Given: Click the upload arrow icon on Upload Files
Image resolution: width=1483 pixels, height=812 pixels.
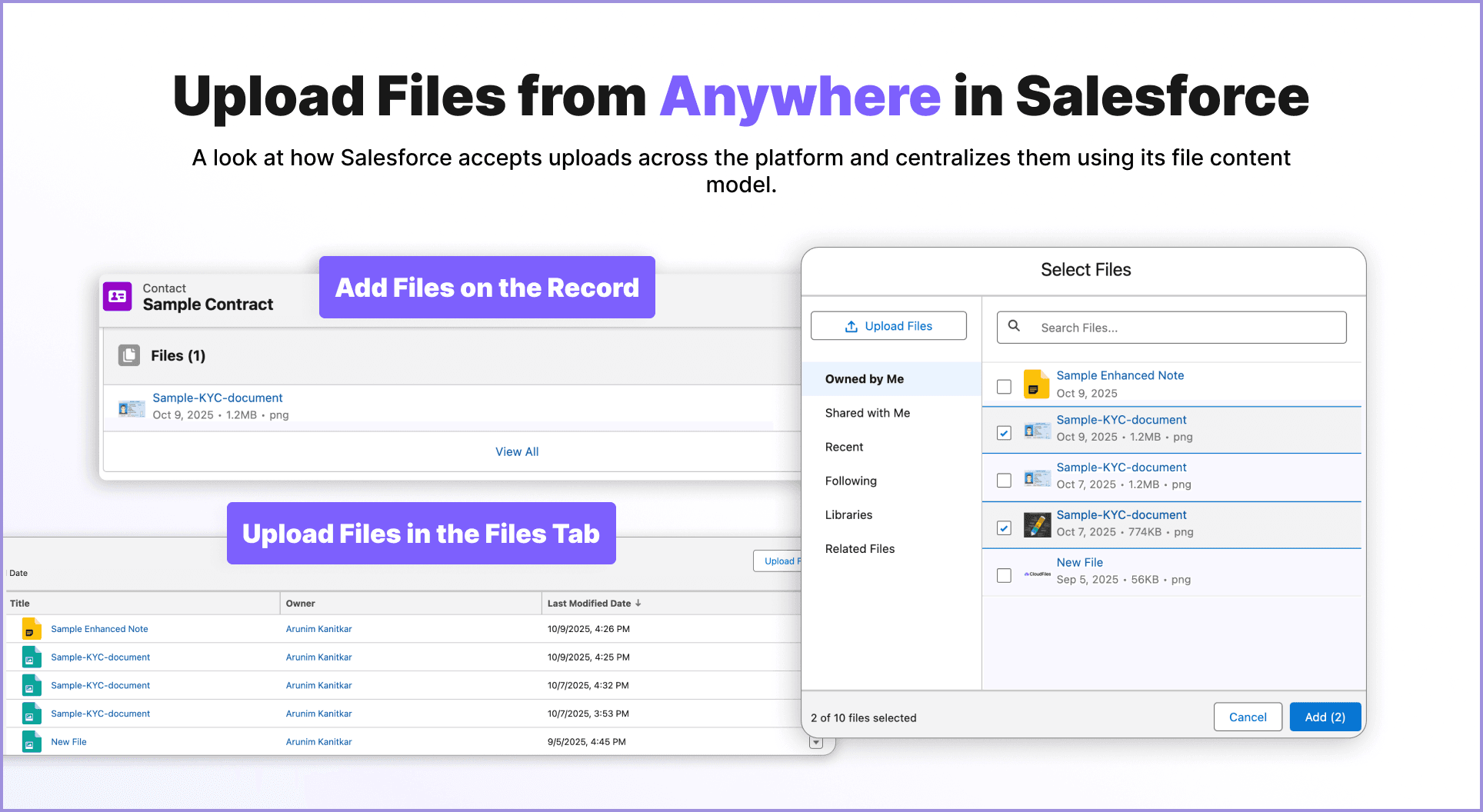Looking at the screenshot, I should point(851,326).
